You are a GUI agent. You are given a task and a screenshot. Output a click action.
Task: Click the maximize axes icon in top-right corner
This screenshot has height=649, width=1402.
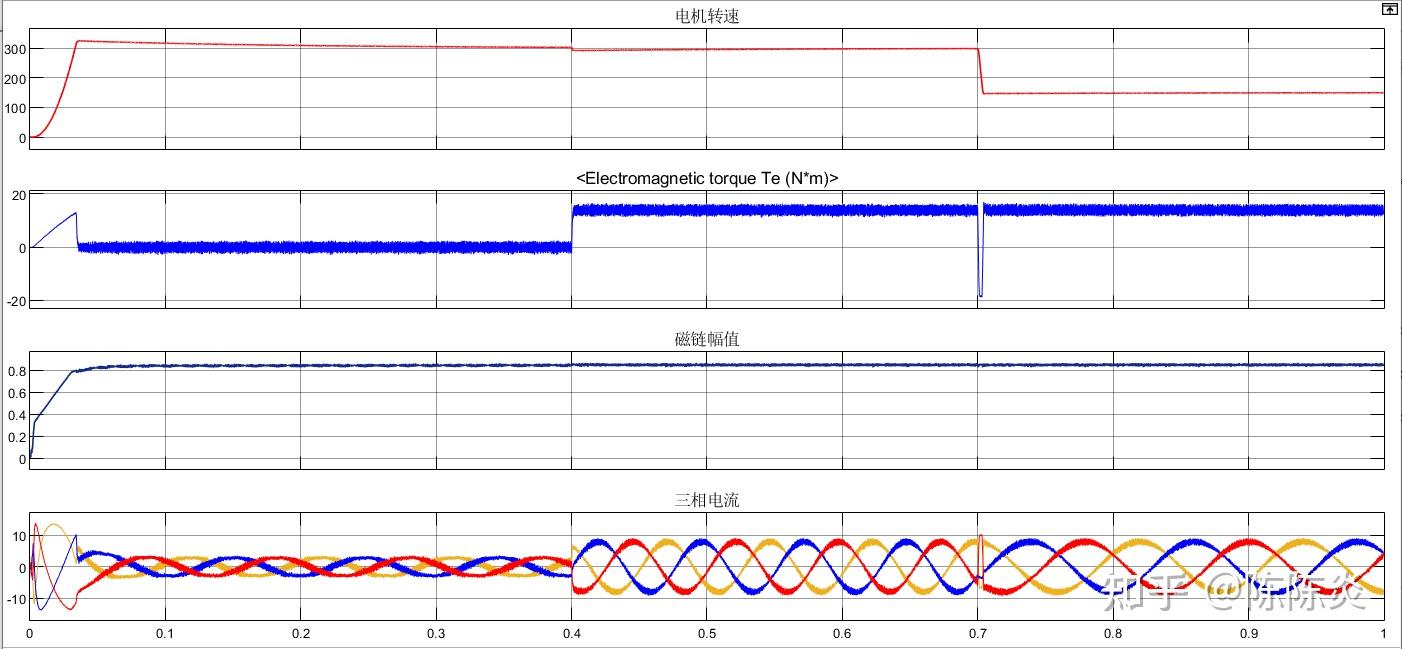point(1389,8)
